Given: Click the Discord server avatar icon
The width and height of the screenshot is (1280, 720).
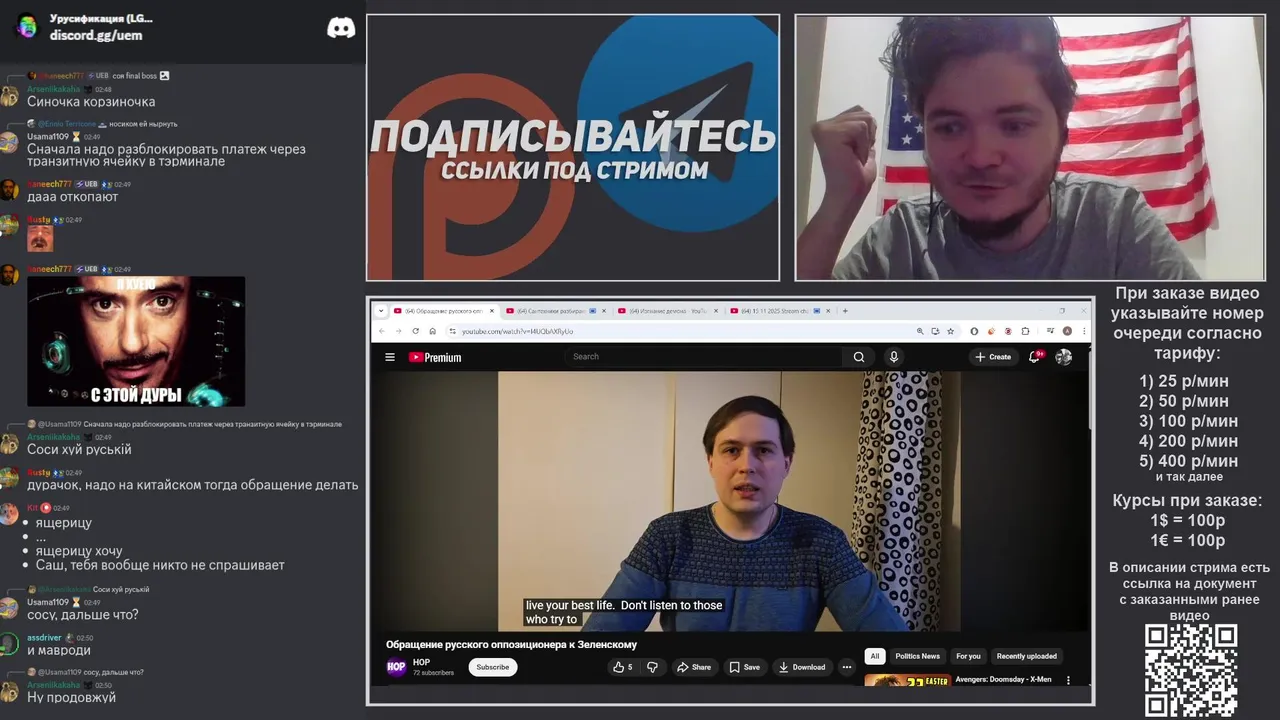Looking at the screenshot, I should pos(27,26).
